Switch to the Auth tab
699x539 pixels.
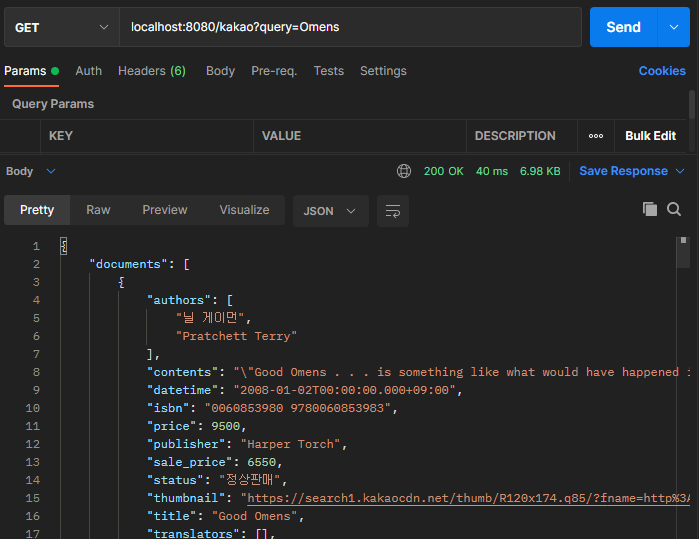tap(89, 71)
